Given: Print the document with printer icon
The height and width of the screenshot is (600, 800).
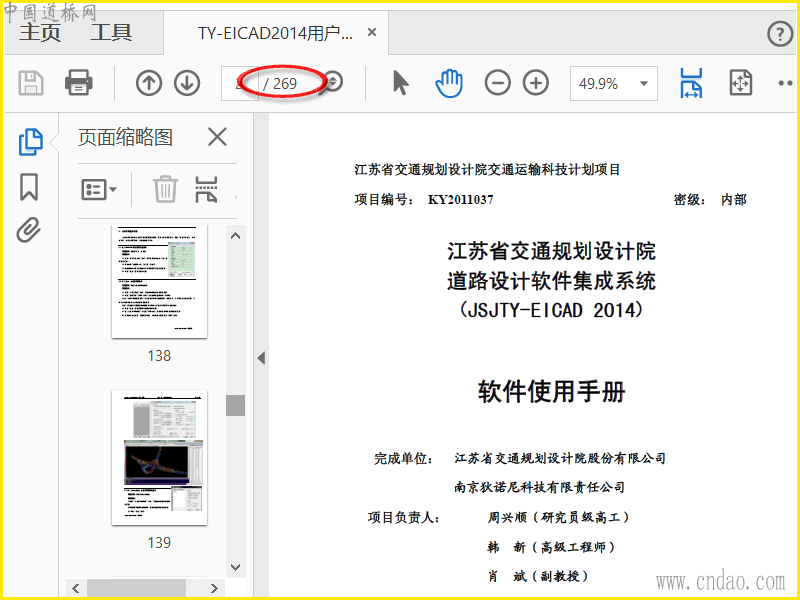Looking at the screenshot, I should [79, 83].
